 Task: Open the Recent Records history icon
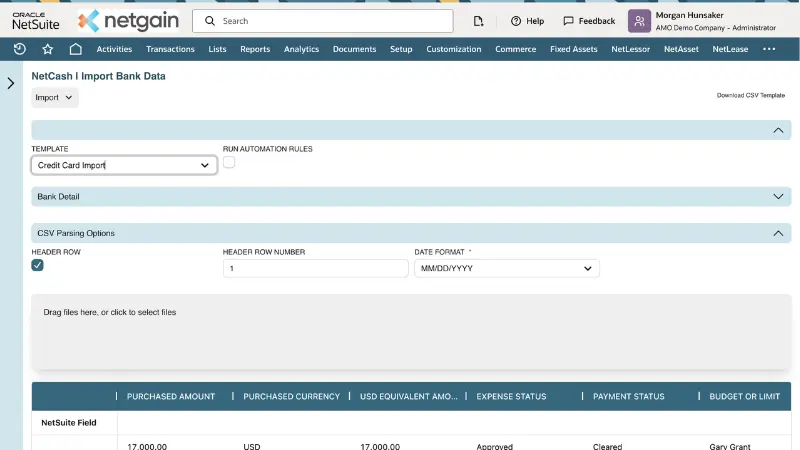pyautogui.click(x=19, y=49)
